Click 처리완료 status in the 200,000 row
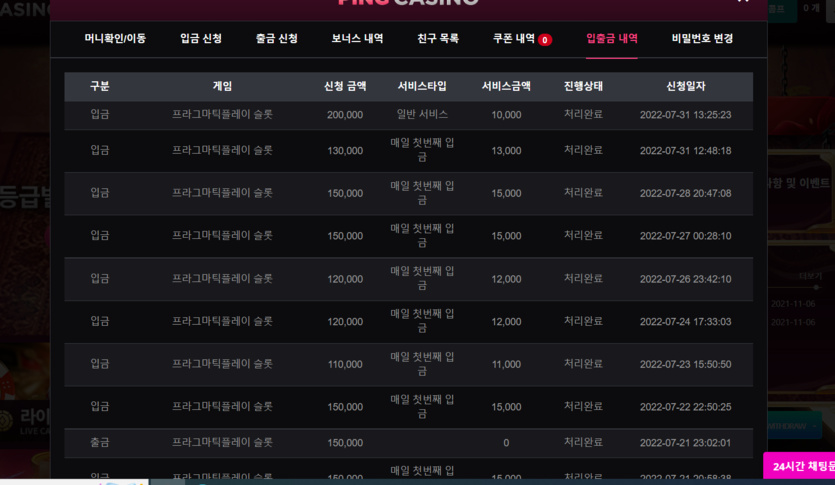The image size is (835, 485). pyautogui.click(x=583, y=114)
